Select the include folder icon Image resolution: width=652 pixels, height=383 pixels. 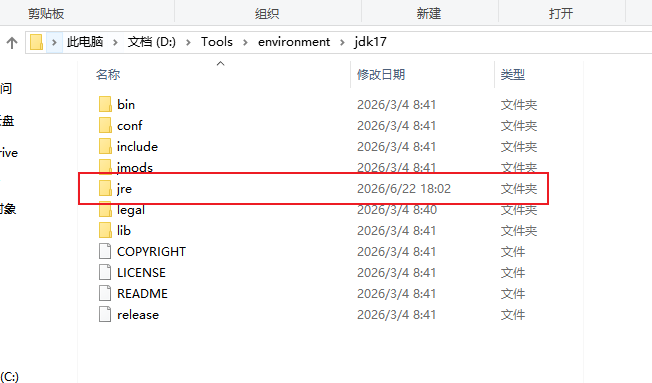105,146
